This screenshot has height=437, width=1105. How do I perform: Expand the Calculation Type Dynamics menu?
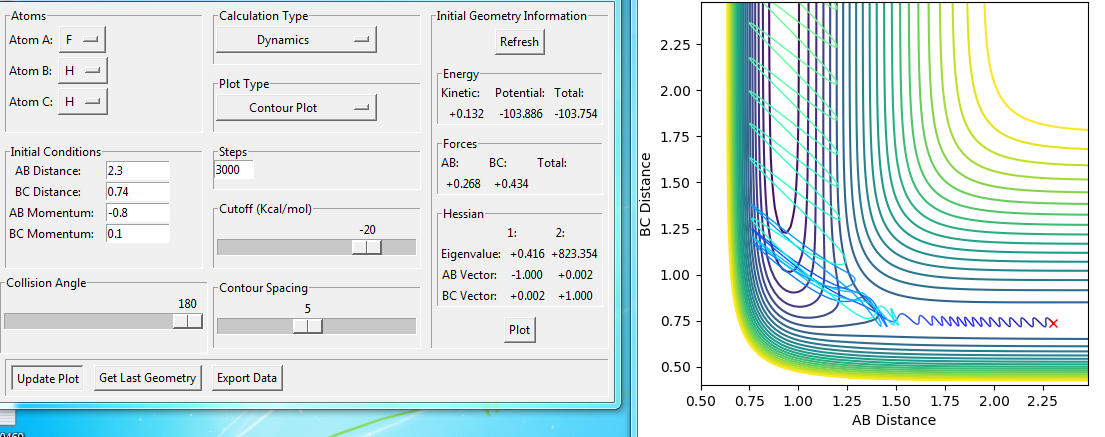[296, 40]
